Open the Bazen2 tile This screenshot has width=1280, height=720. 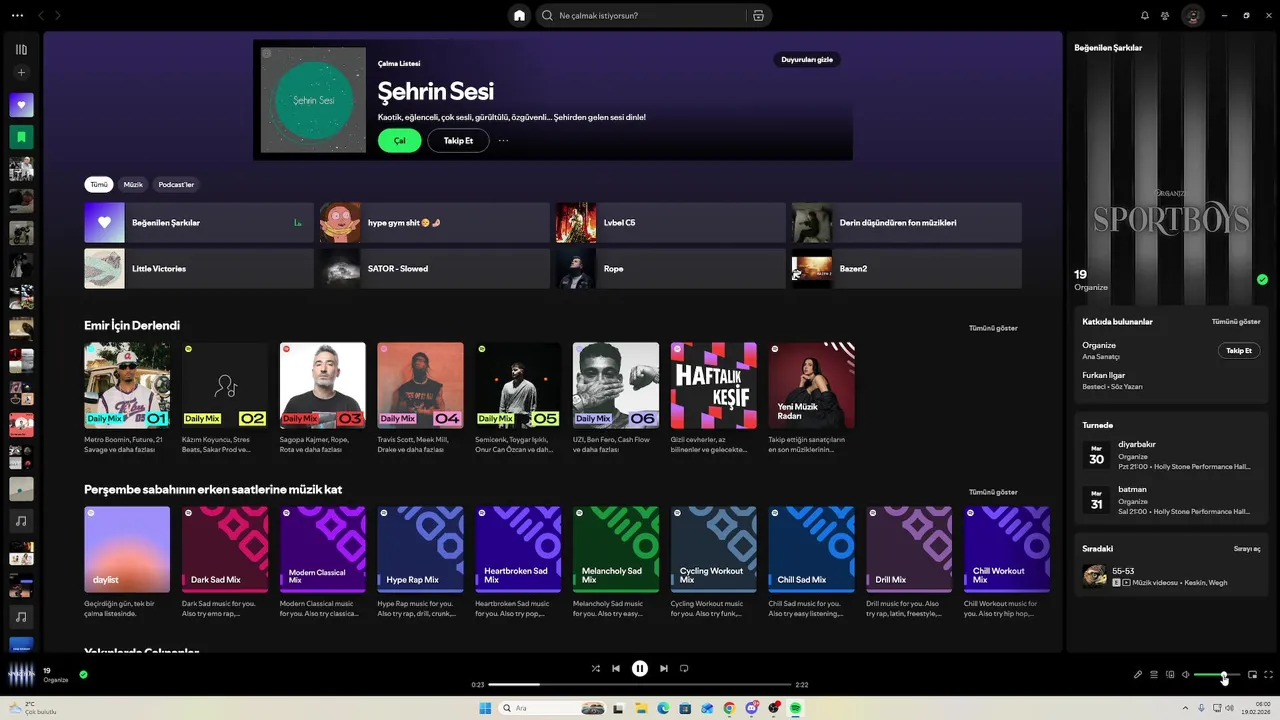pyautogui.click(x=907, y=269)
